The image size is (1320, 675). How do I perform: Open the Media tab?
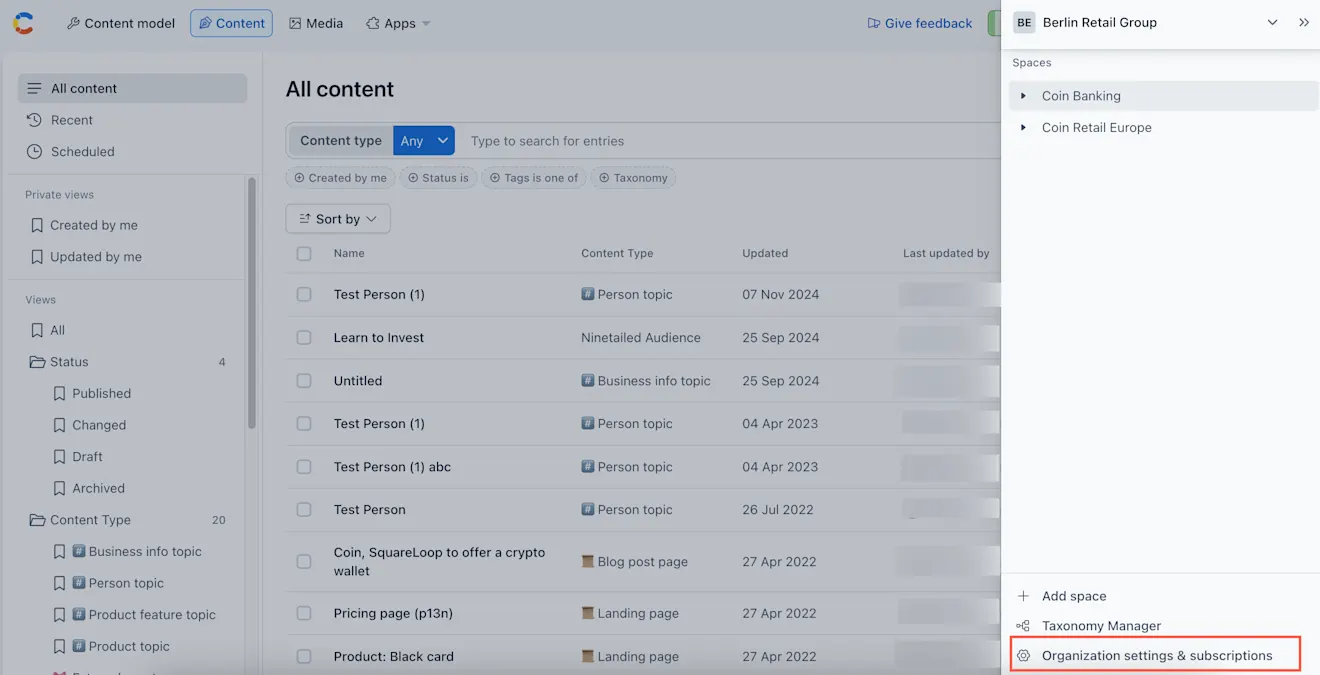[x=316, y=23]
